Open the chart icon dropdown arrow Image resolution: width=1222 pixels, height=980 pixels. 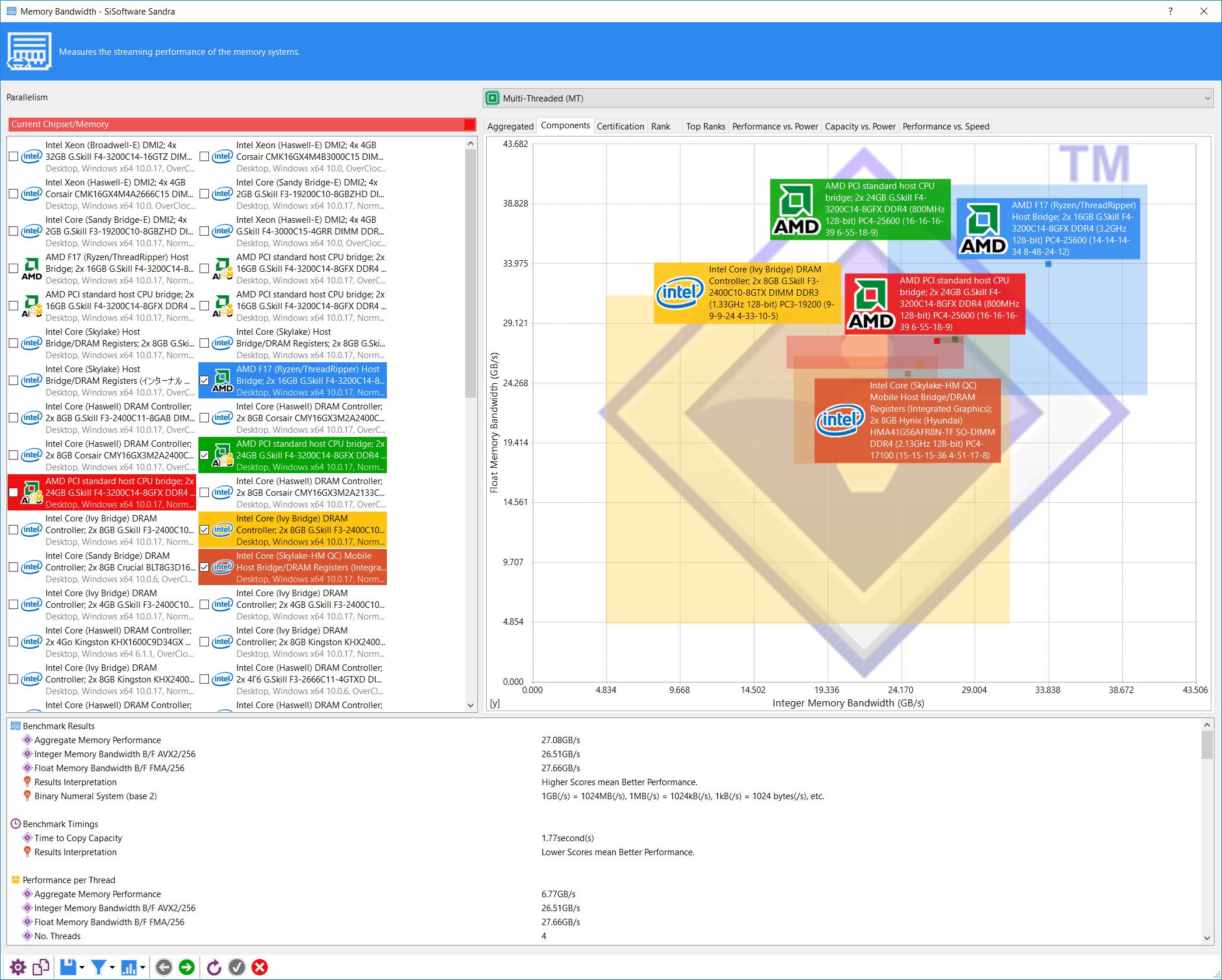[142, 967]
